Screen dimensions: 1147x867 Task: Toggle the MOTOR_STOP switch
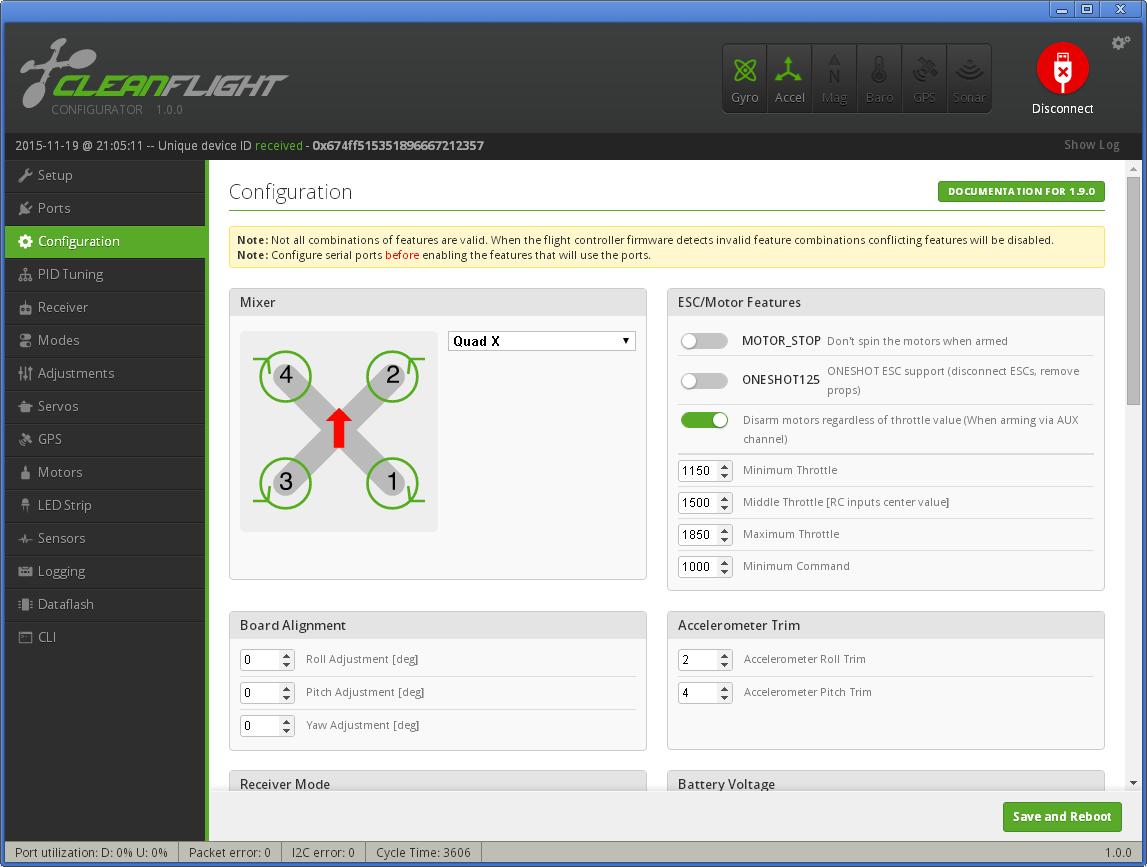pos(704,341)
